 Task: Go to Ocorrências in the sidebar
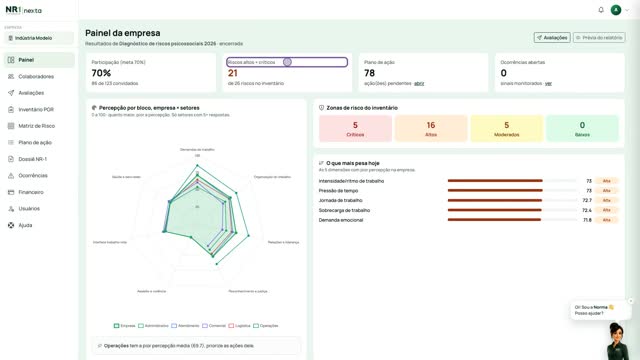(39, 176)
